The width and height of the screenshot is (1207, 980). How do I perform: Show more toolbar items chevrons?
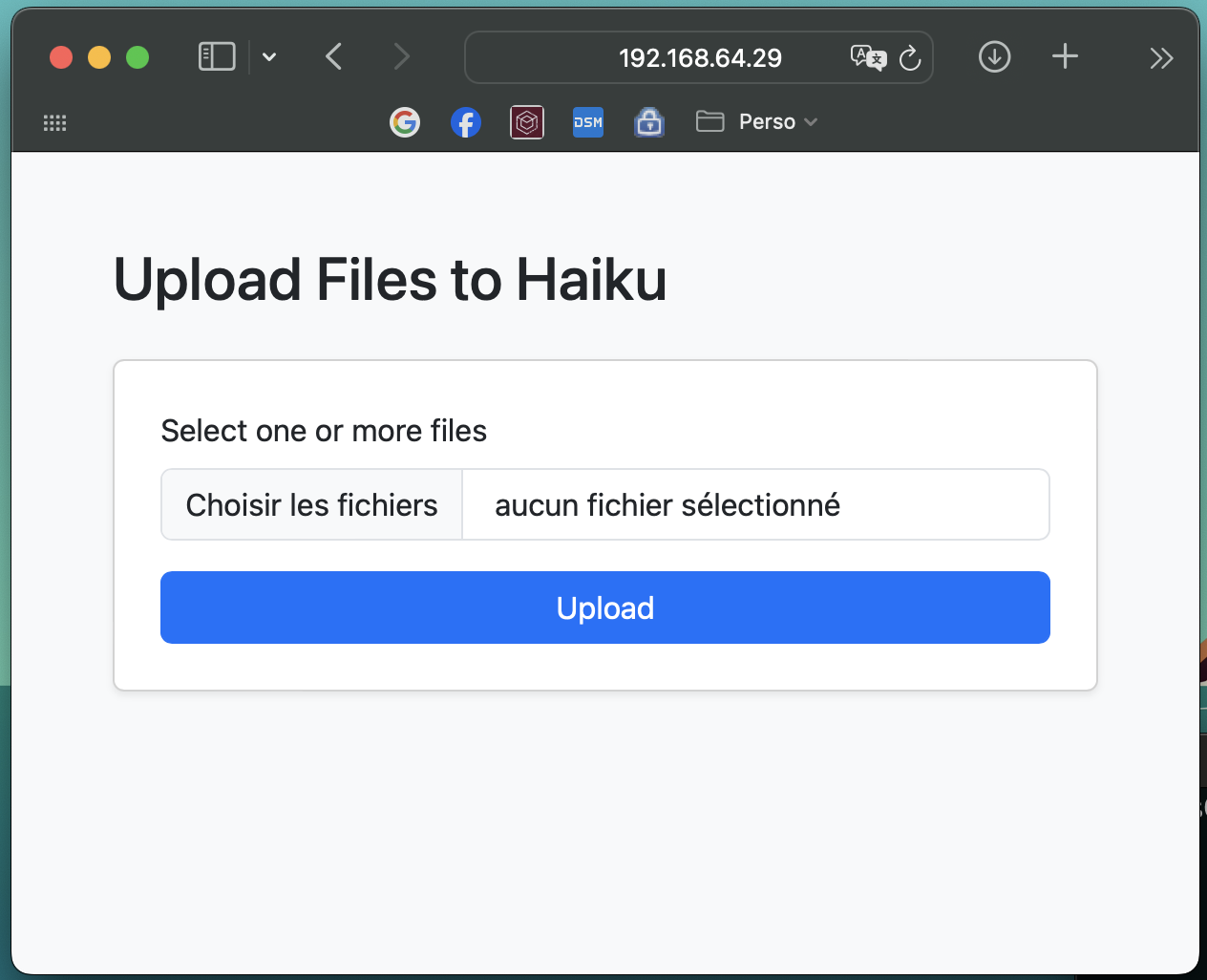coord(1161,58)
